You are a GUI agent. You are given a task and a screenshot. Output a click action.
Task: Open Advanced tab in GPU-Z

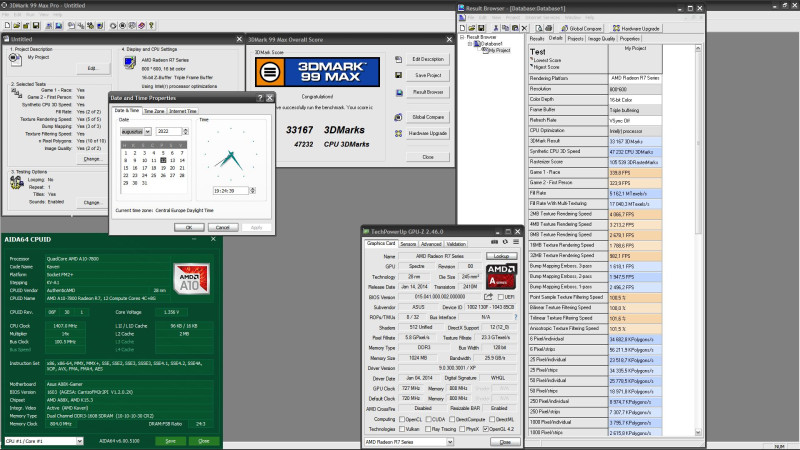click(x=431, y=244)
